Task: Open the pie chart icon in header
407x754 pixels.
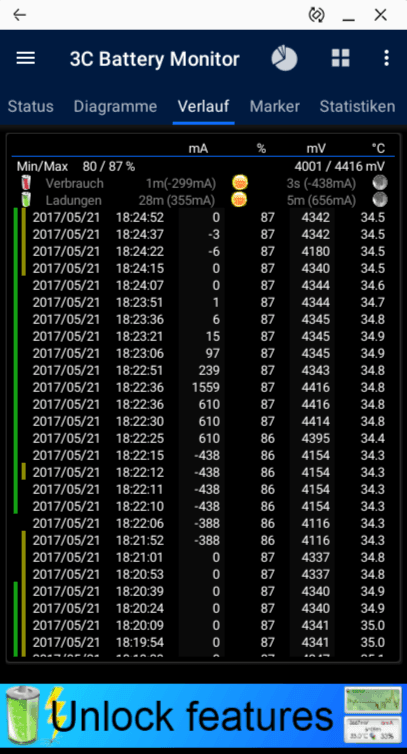Action: (x=284, y=59)
